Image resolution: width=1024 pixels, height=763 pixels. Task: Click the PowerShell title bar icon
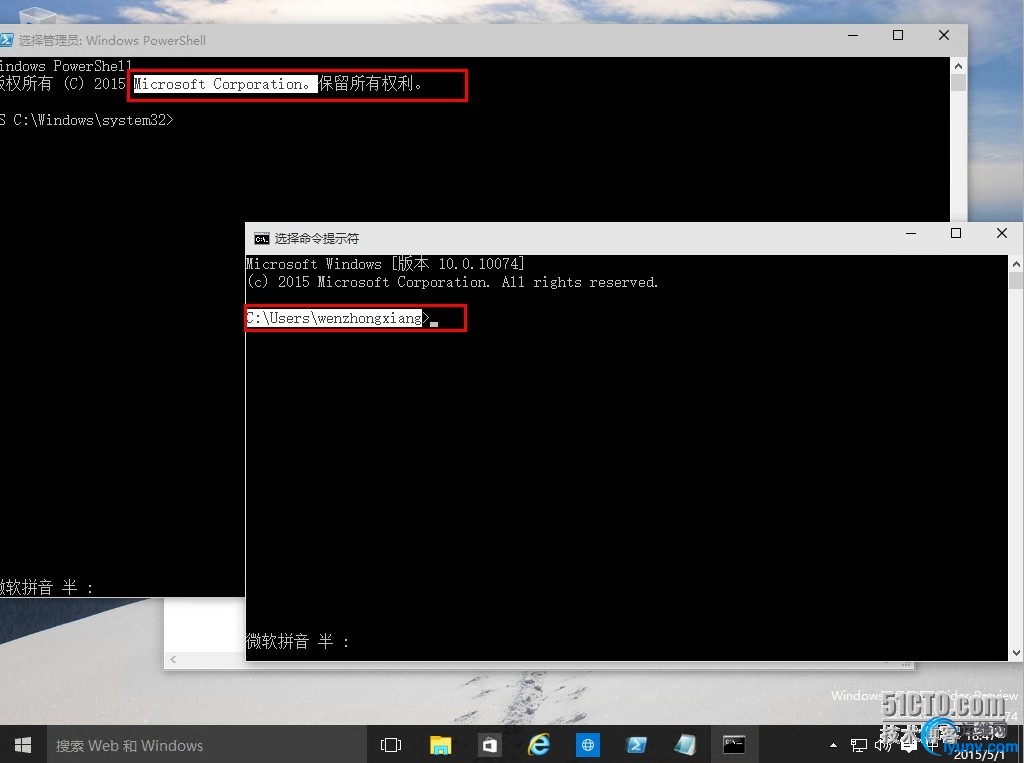(x=6, y=41)
